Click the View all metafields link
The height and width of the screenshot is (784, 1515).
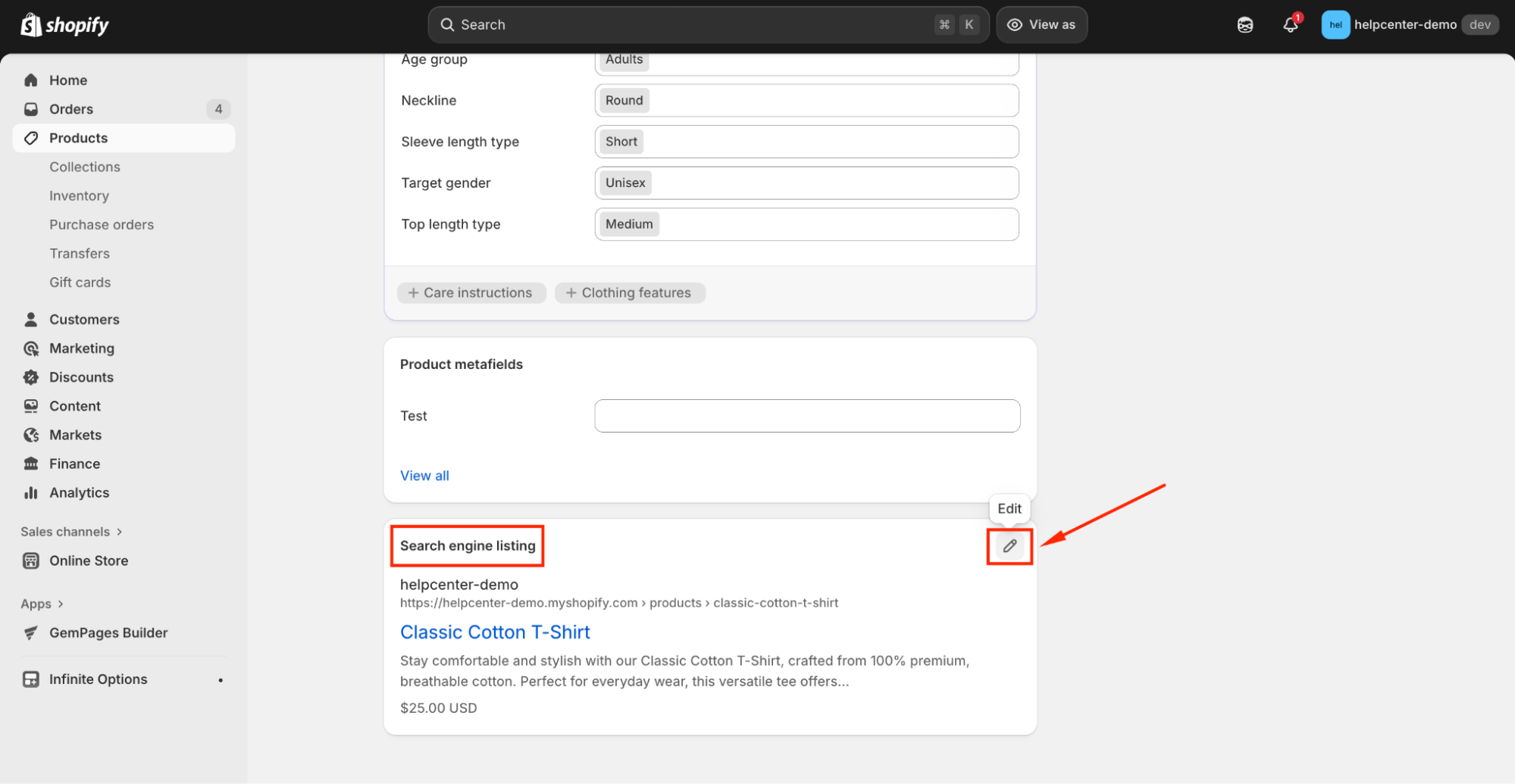tap(424, 476)
